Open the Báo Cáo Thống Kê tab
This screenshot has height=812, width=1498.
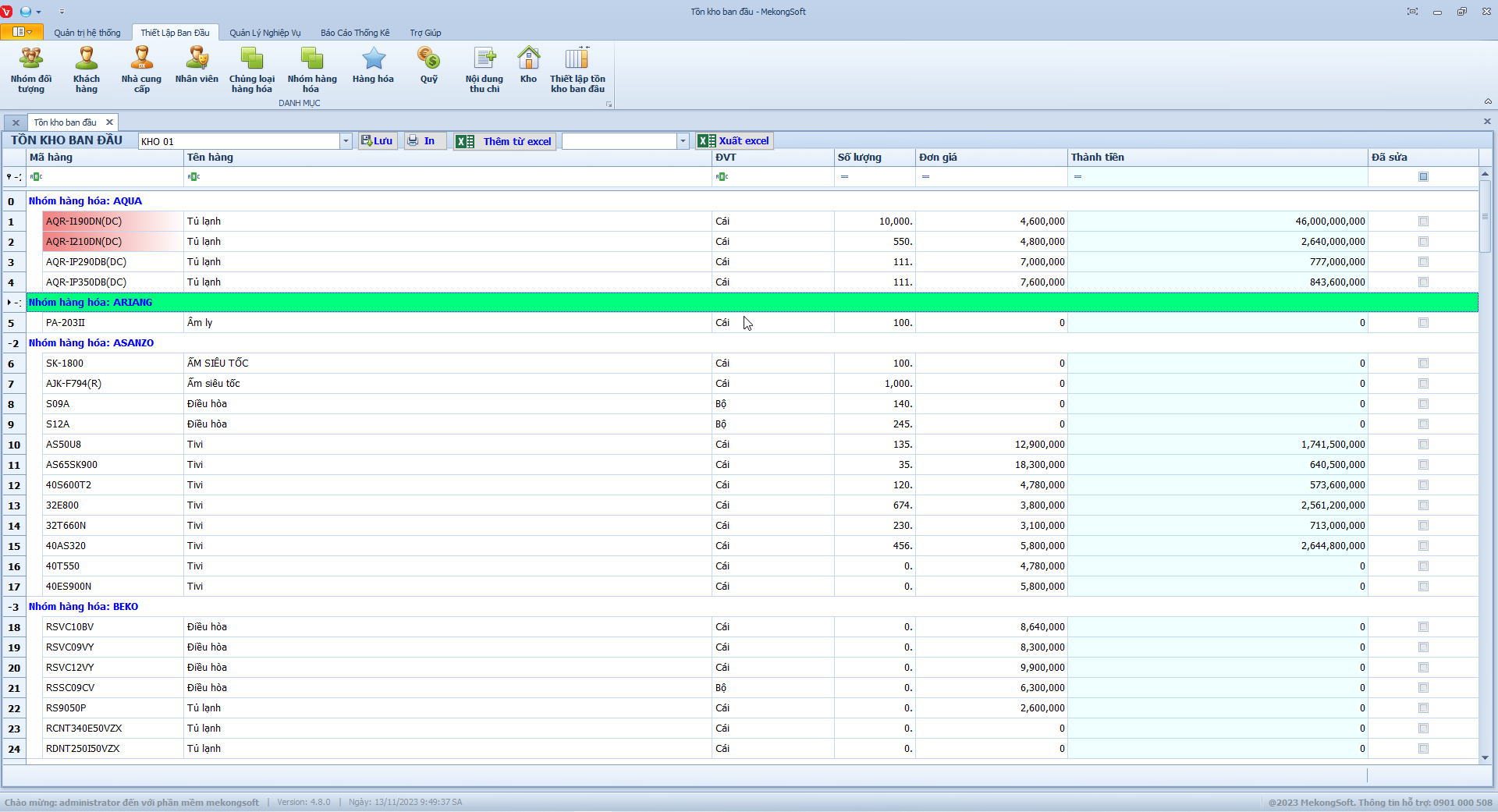(354, 33)
